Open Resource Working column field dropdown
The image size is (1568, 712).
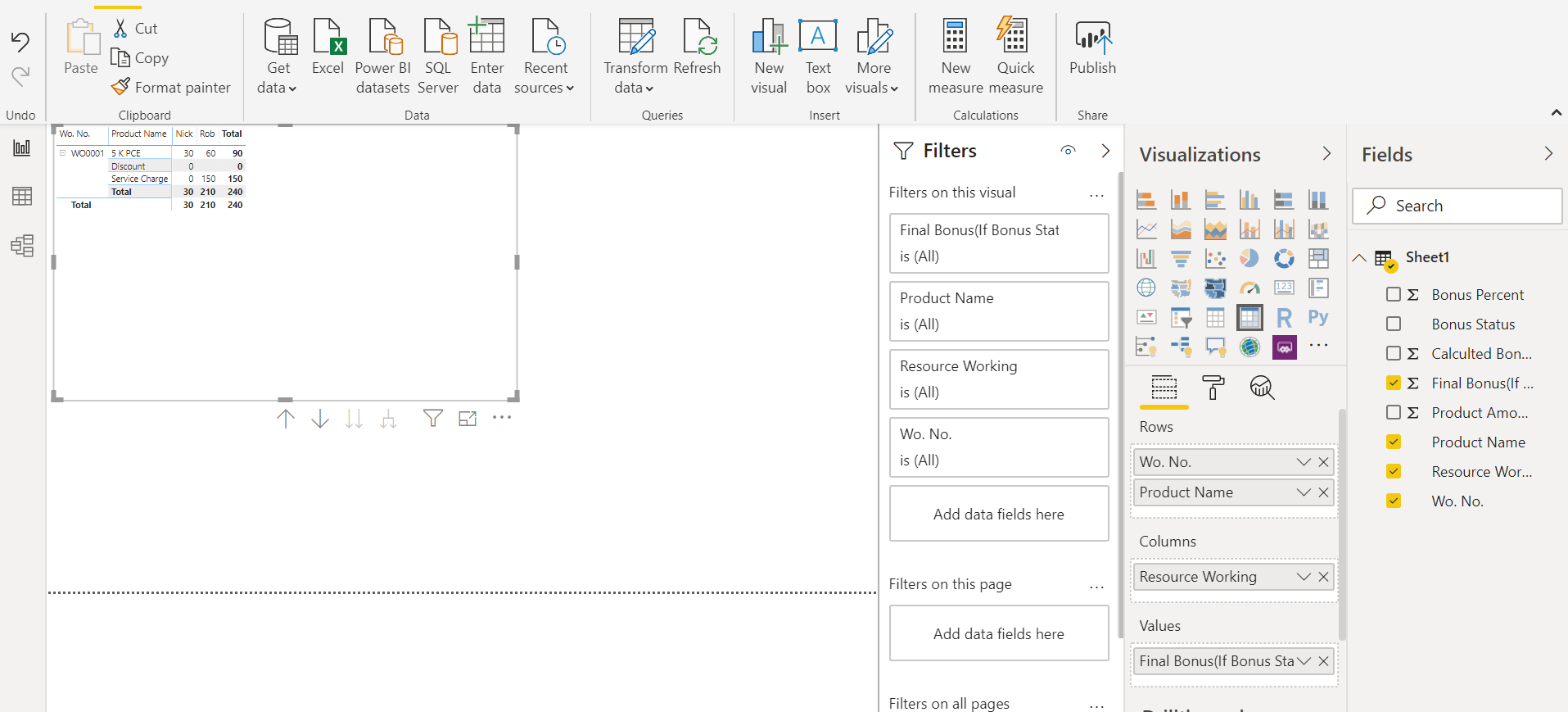pos(1304,577)
